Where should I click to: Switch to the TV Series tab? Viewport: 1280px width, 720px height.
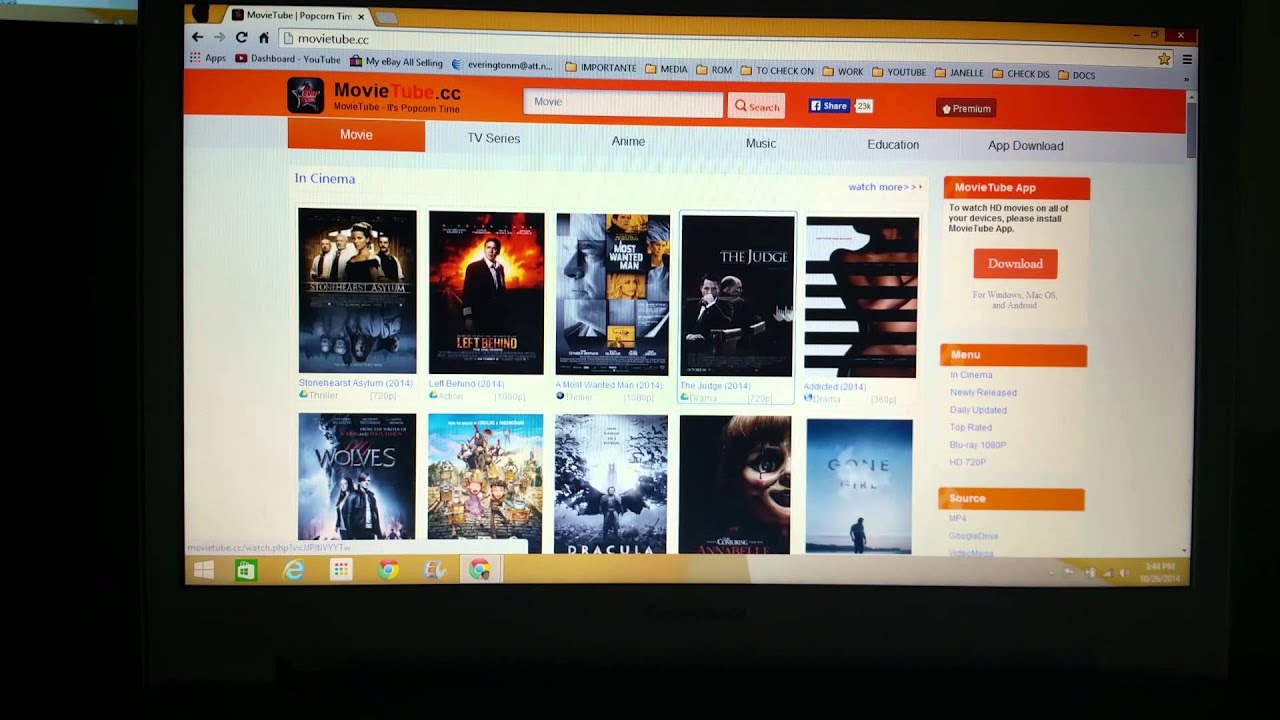point(494,138)
